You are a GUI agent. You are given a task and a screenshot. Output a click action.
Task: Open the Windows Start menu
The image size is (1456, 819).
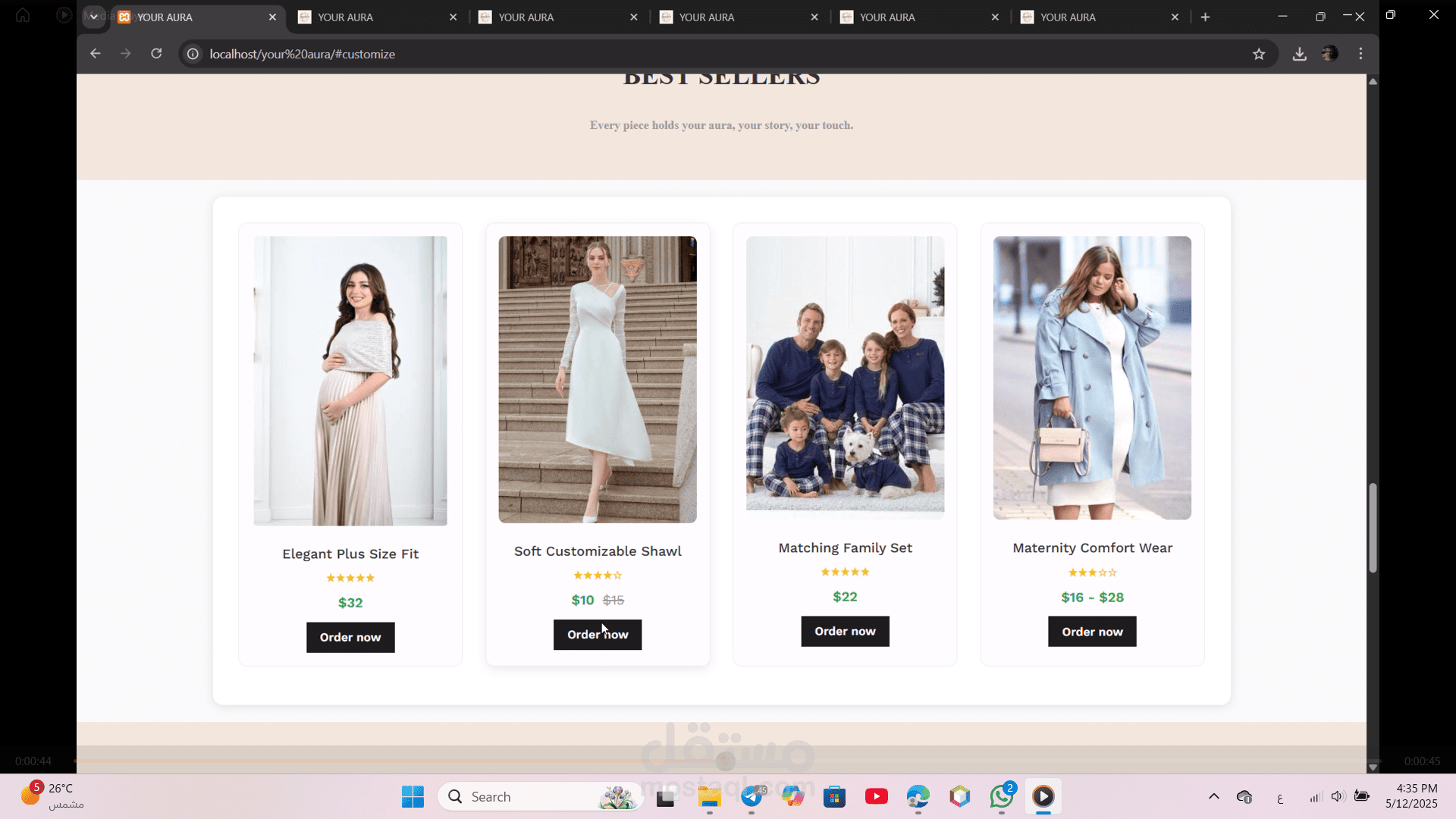click(413, 797)
